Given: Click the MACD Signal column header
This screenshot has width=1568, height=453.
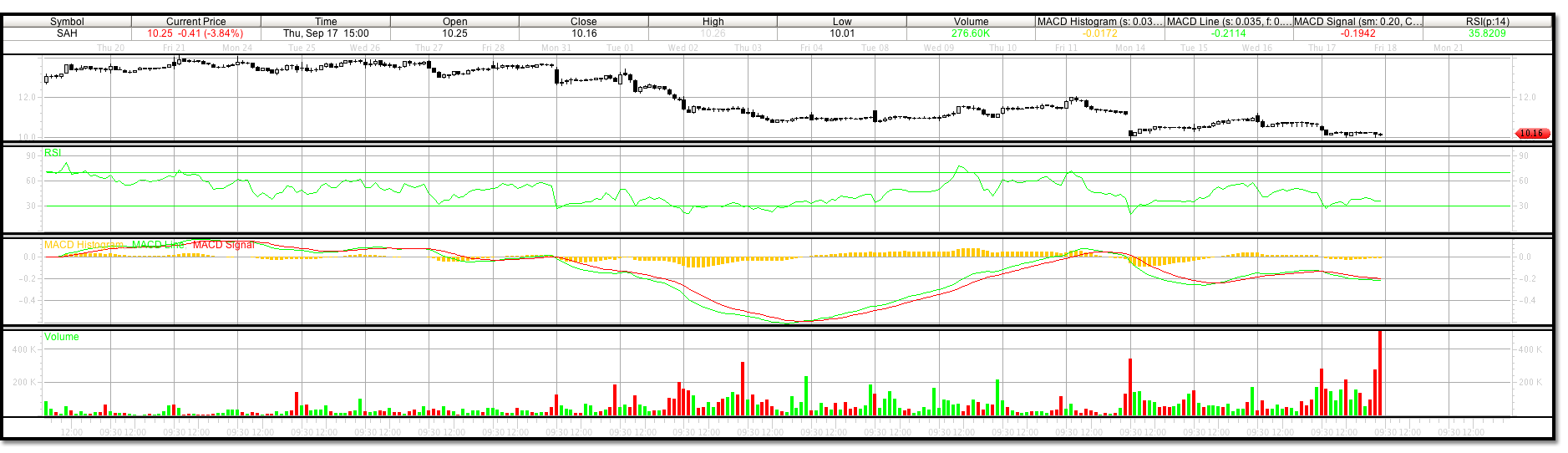Looking at the screenshot, I should tap(1357, 22).
